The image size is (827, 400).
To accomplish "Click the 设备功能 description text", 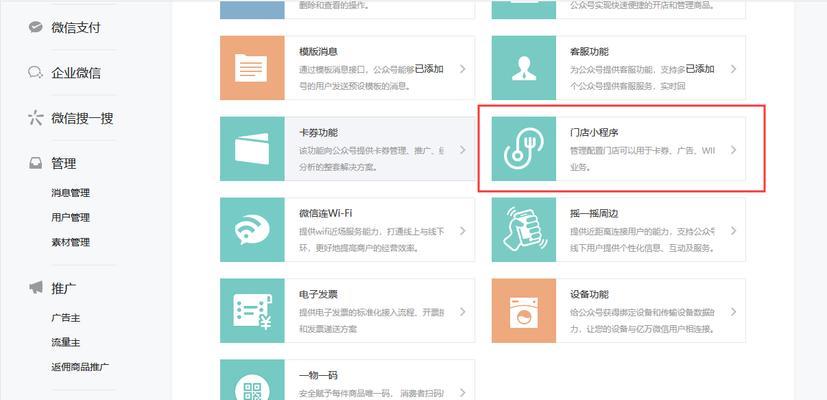I will pos(642,320).
